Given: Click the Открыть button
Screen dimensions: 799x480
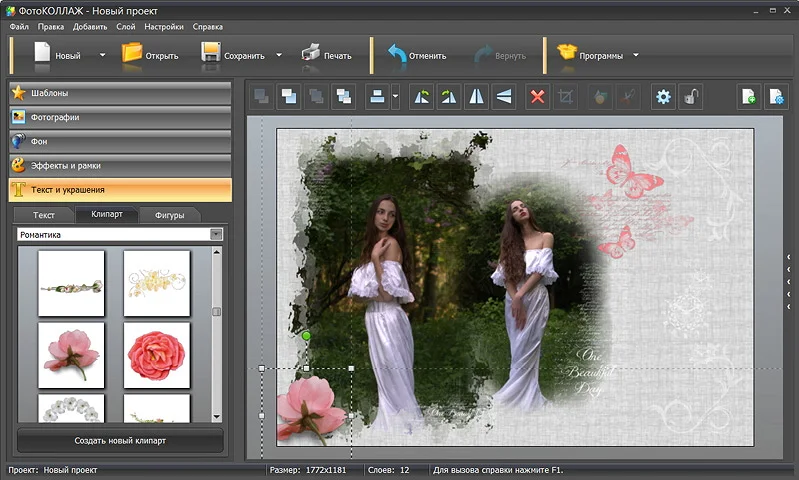Looking at the screenshot, I should (x=149, y=55).
